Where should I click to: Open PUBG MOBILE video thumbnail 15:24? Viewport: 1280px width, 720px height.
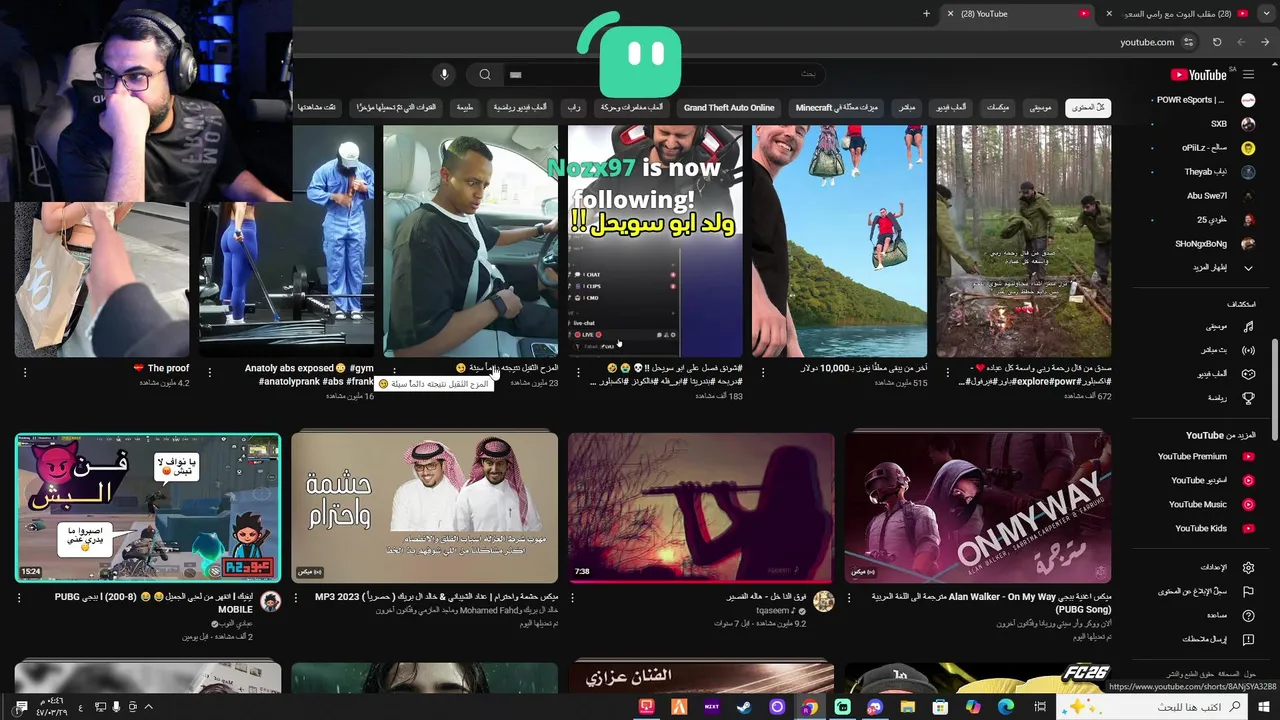(148, 507)
